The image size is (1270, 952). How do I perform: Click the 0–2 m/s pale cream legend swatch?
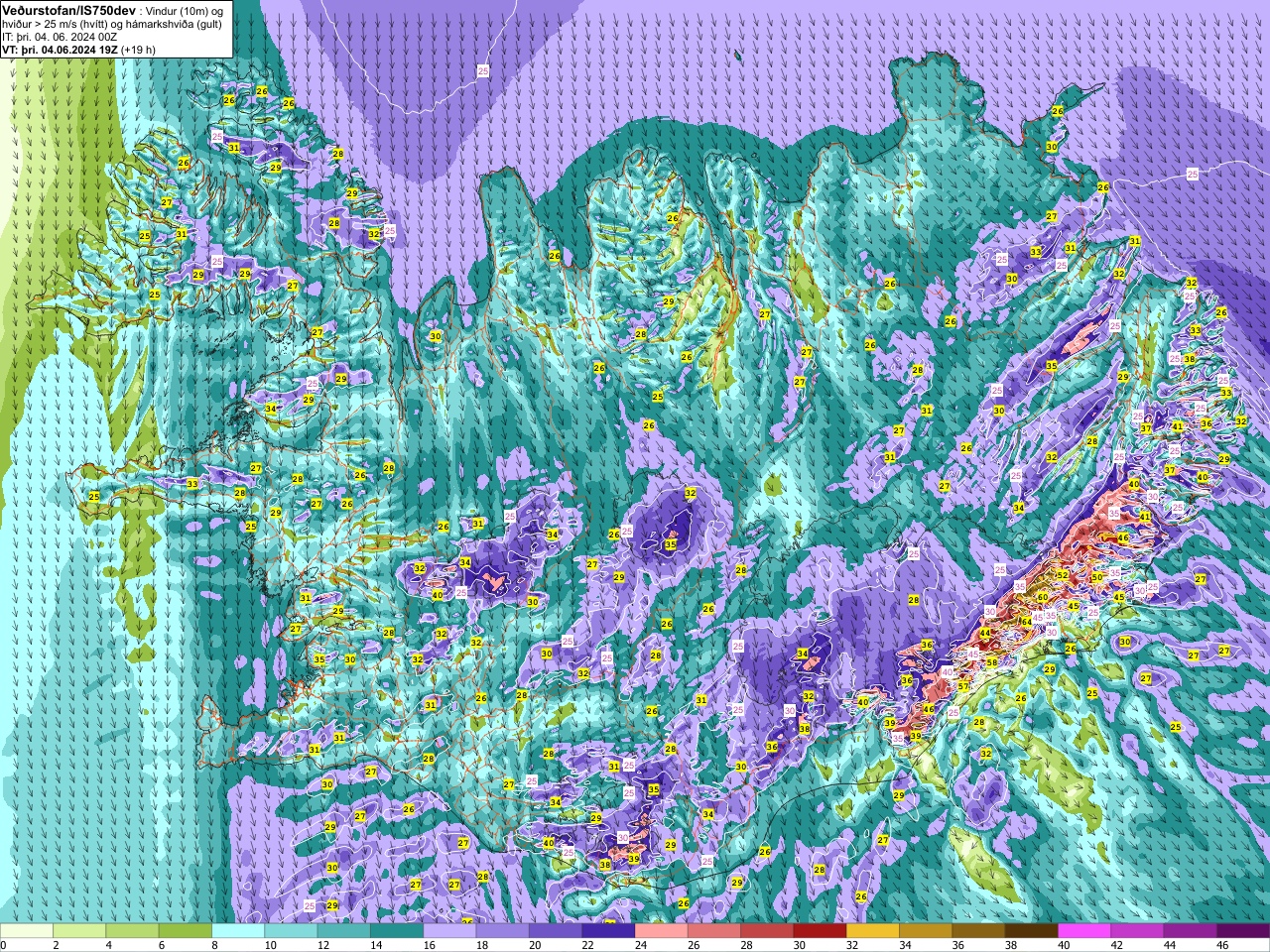pos(27,931)
